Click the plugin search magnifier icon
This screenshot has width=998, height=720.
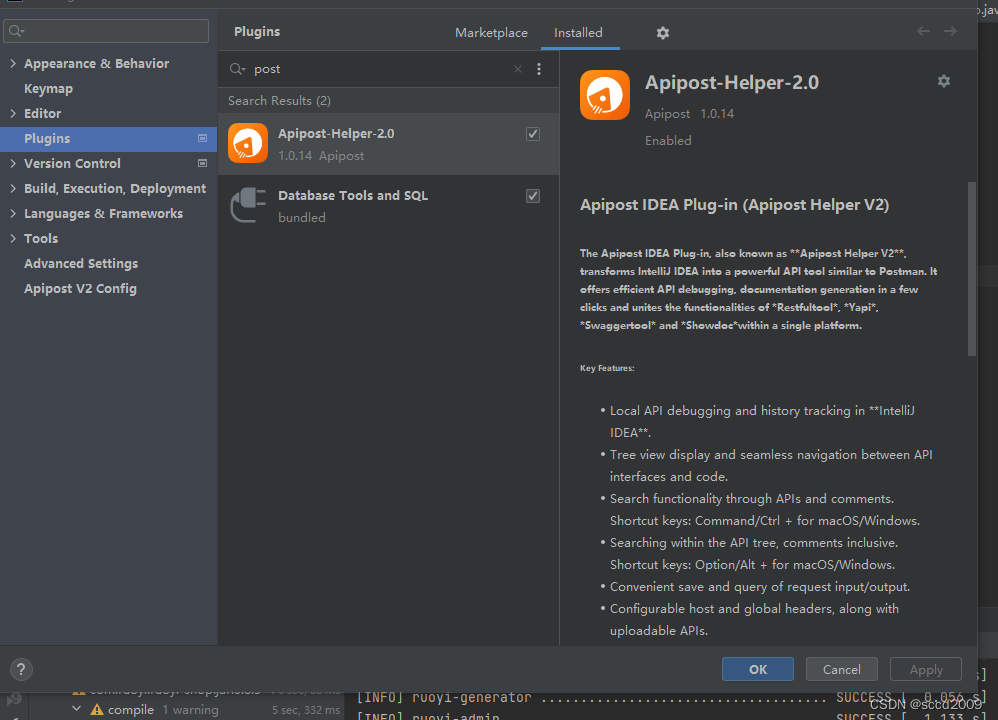pyautogui.click(x=237, y=69)
